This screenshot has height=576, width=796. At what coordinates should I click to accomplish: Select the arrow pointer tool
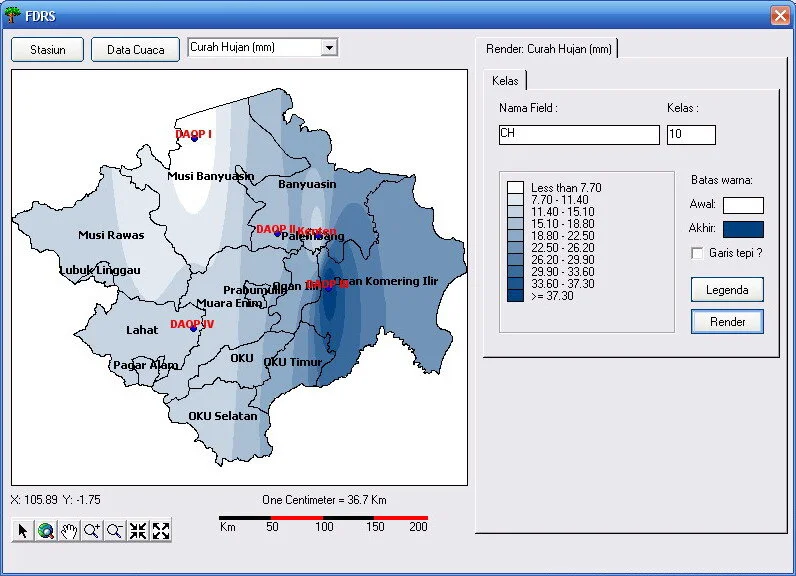(x=23, y=531)
